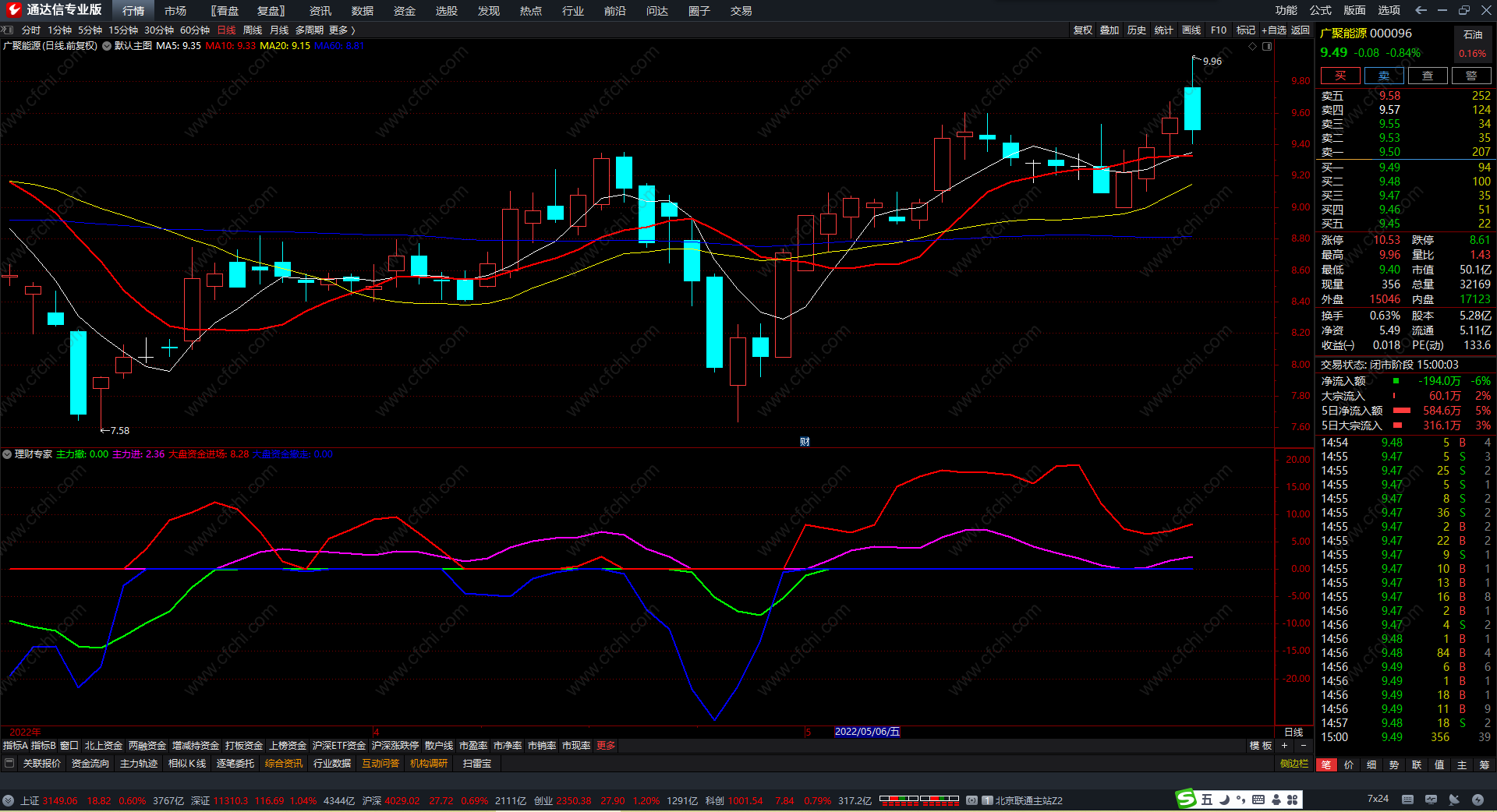Click the 警 alert button
The width and height of the screenshot is (1497, 812).
pyautogui.click(x=1471, y=76)
